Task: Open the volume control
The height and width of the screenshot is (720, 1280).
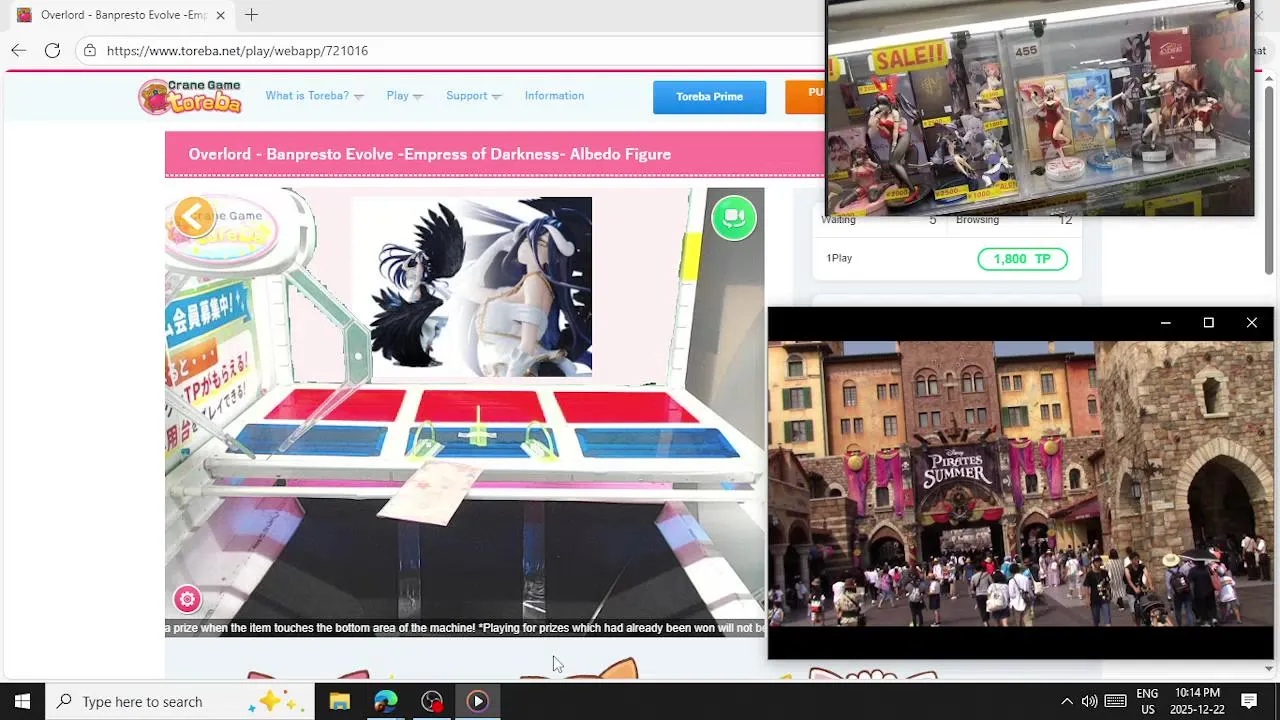Action: 1089,702
